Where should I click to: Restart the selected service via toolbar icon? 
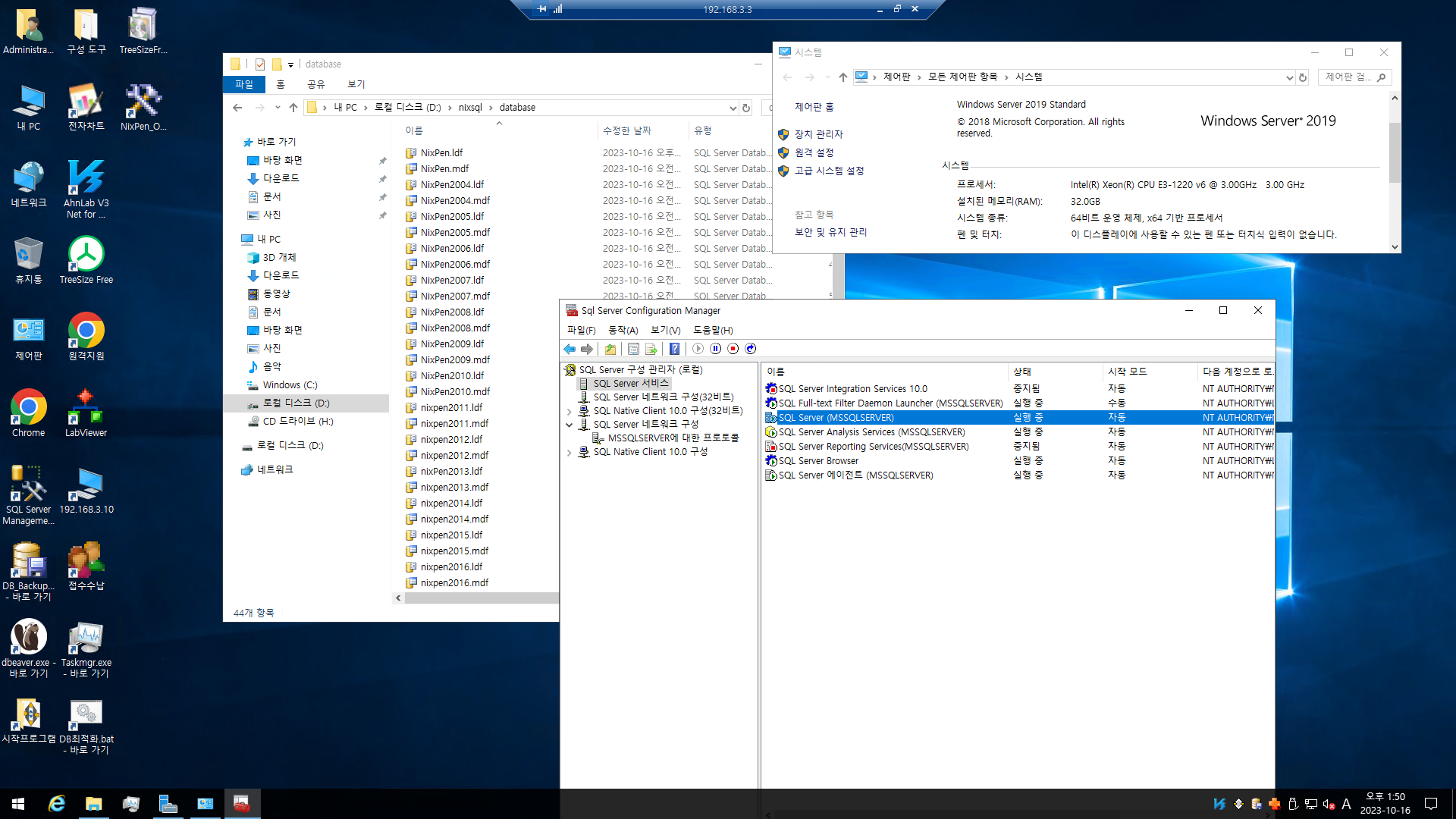pyautogui.click(x=751, y=349)
